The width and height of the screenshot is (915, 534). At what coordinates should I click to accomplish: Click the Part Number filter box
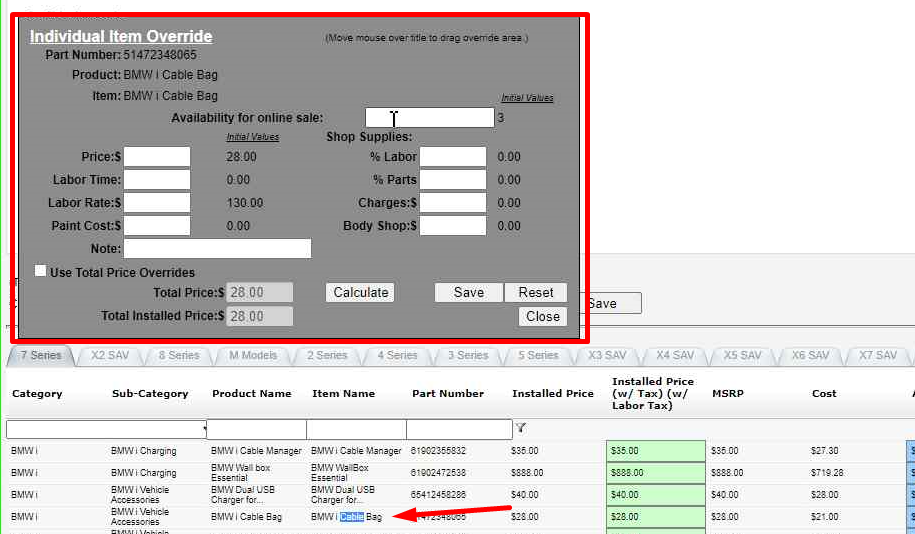[459, 429]
